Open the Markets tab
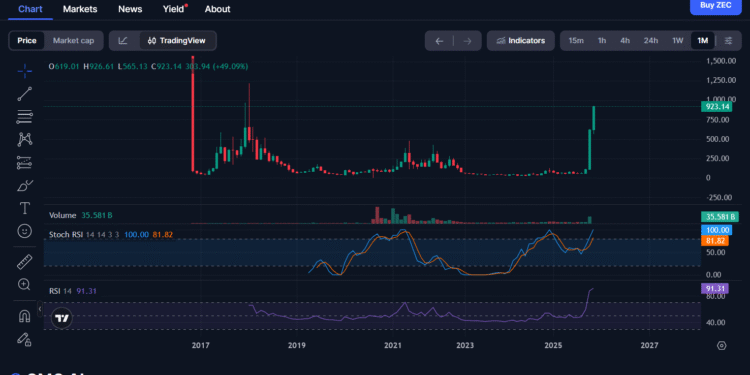Image resolution: width=750 pixels, height=375 pixels. click(x=80, y=9)
